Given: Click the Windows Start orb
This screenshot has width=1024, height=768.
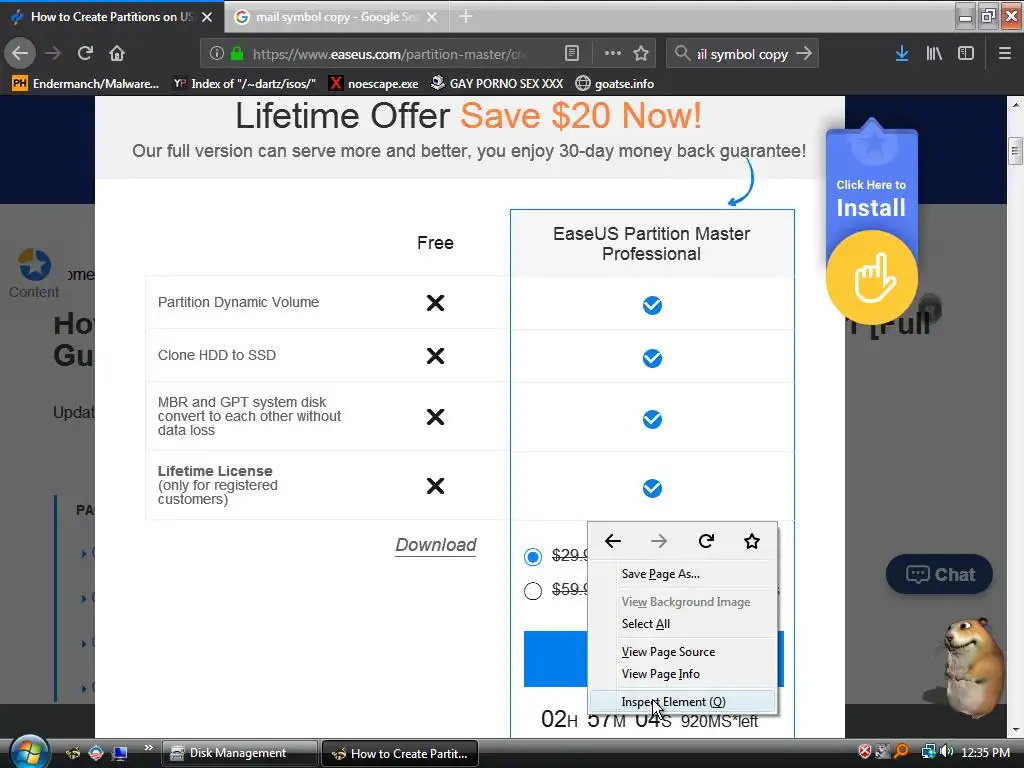Looking at the screenshot, I should pyautogui.click(x=29, y=752).
